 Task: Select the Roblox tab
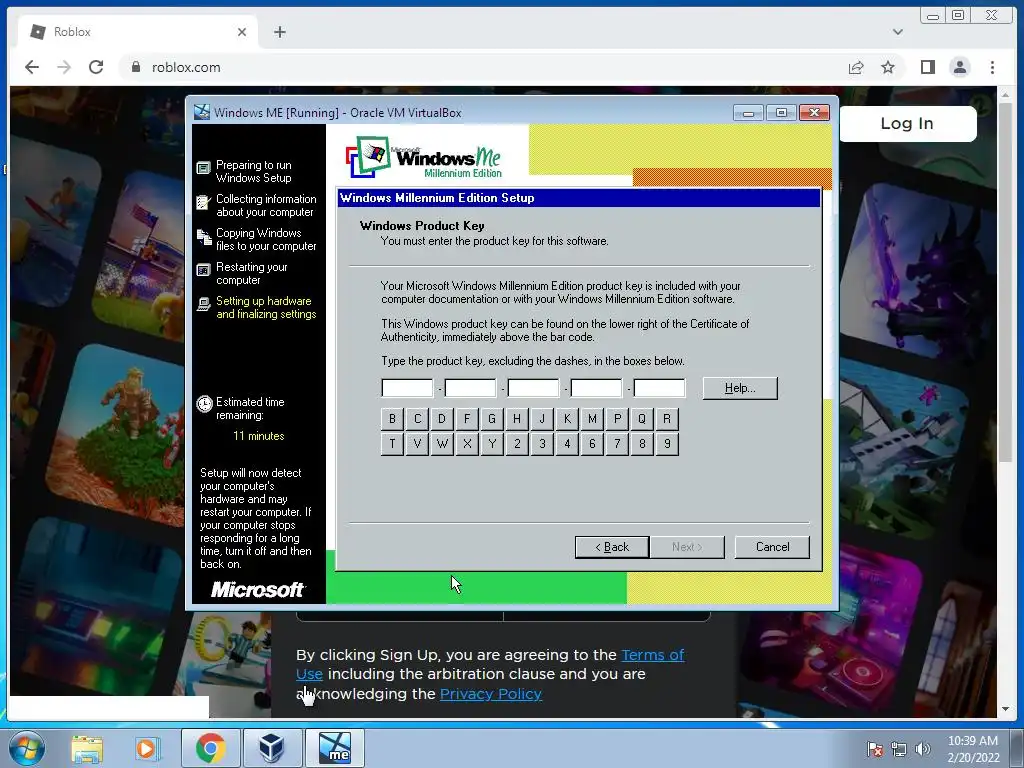click(138, 32)
